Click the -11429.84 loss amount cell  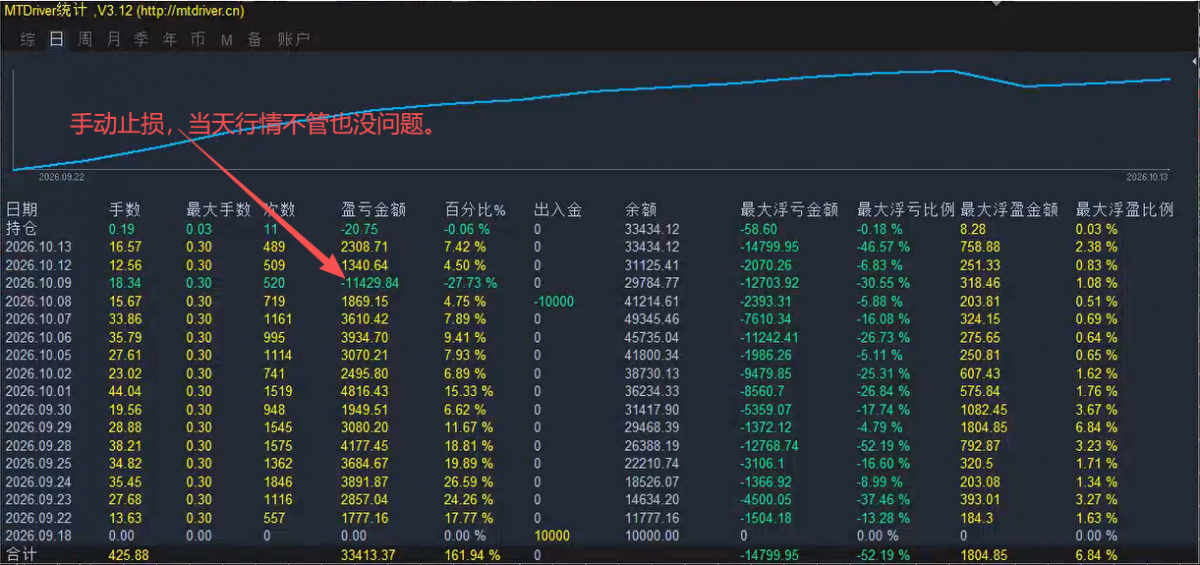tap(371, 282)
